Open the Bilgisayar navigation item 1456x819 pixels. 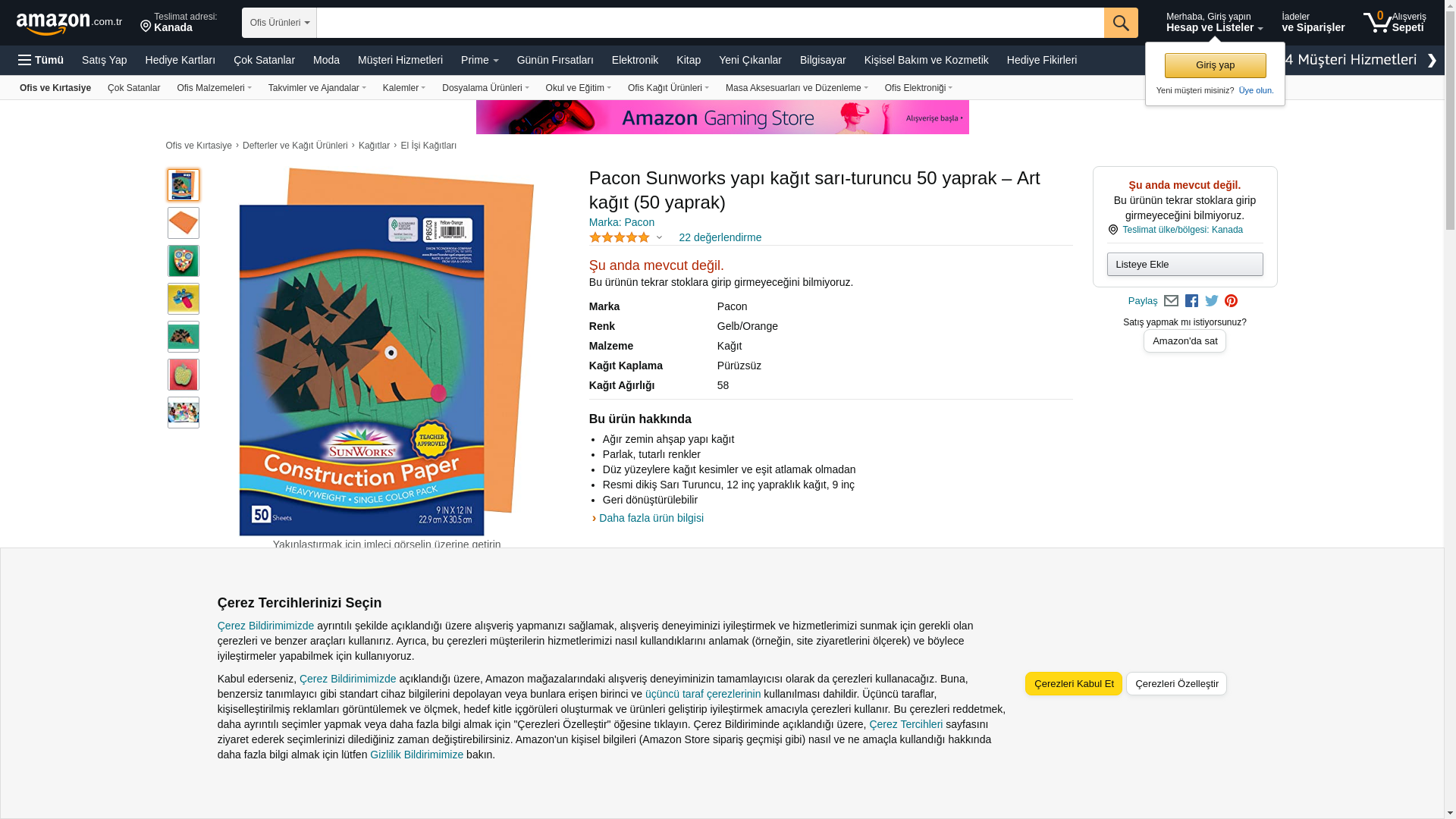point(823,60)
